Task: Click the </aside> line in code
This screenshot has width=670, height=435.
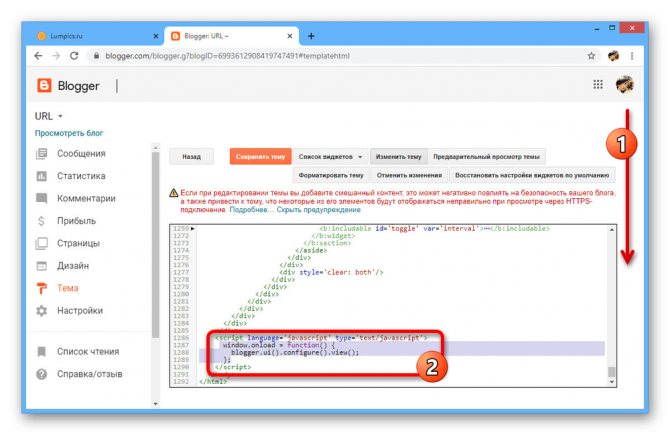Action: (x=311, y=250)
